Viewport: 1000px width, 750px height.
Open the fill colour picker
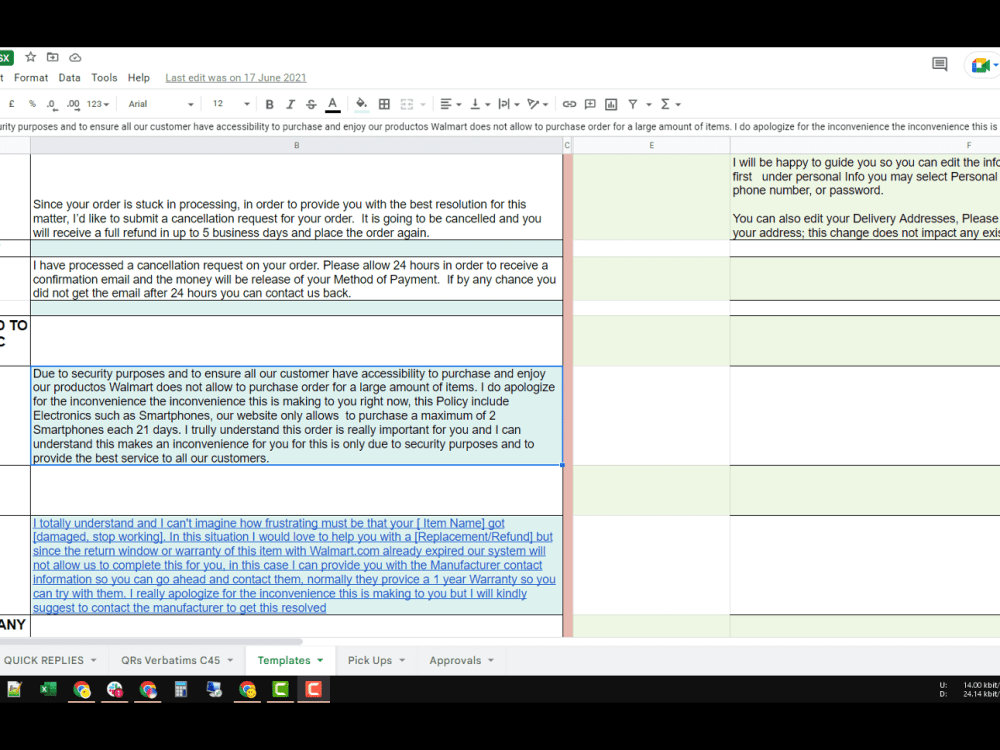(x=362, y=104)
